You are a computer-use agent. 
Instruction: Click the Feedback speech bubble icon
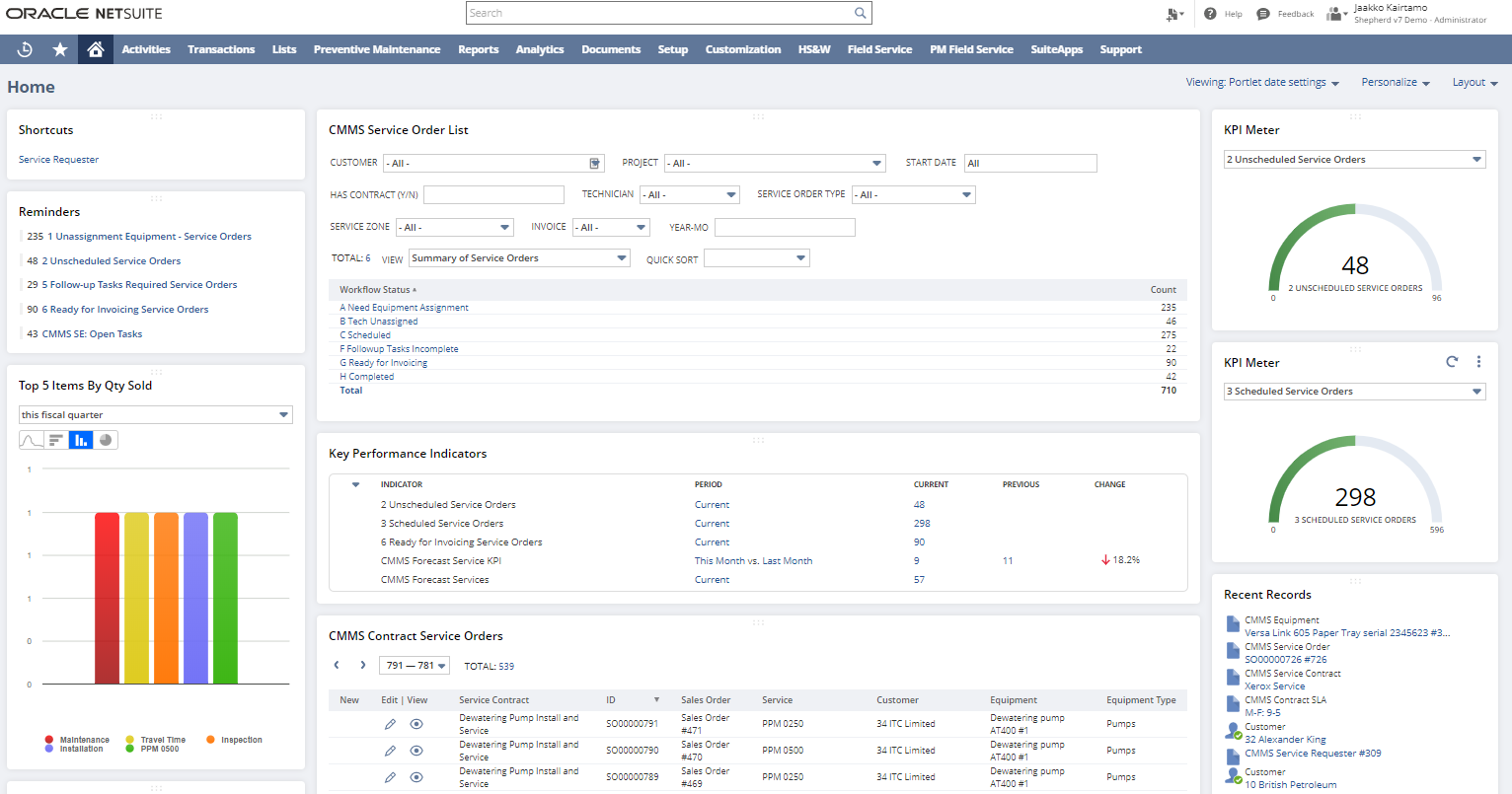coord(1263,14)
